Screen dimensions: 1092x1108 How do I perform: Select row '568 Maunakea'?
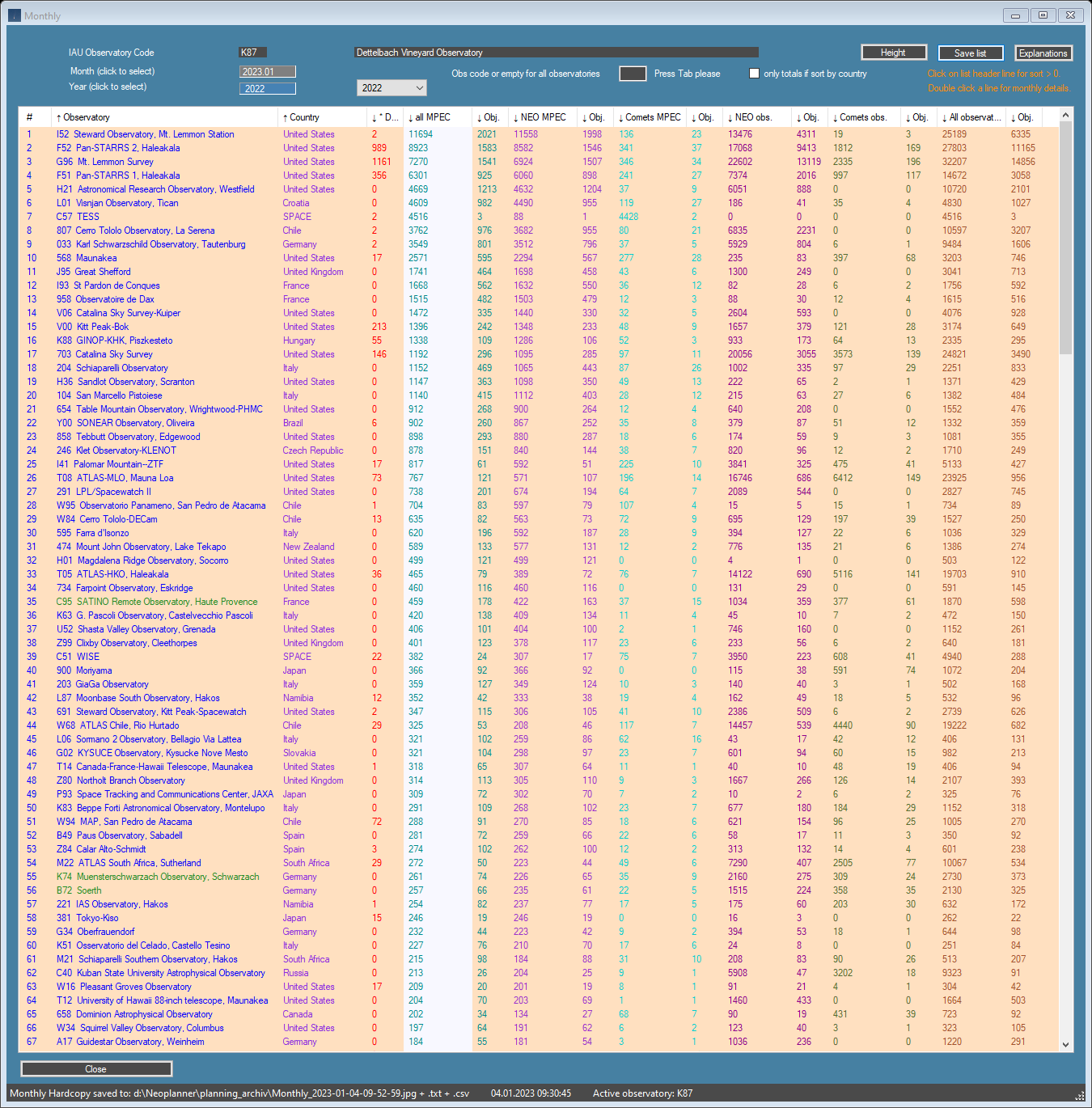(x=538, y=258)
